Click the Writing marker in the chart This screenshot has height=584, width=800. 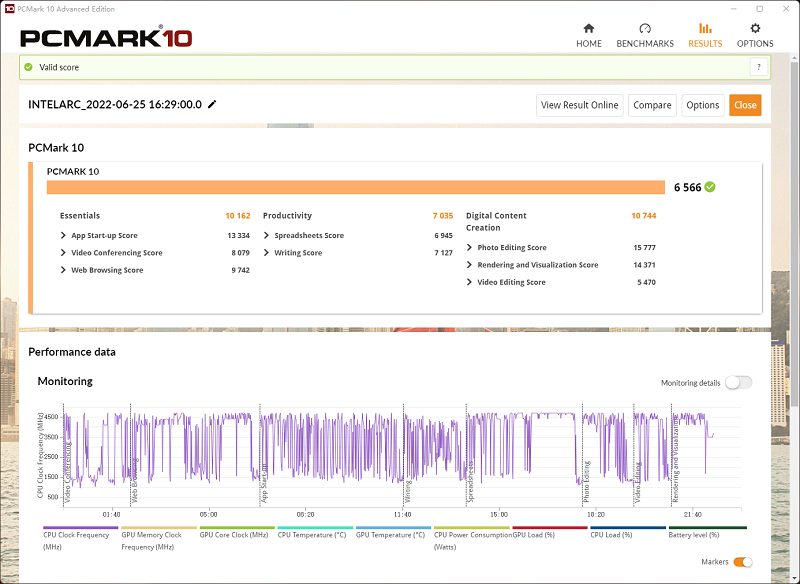coord(407,490)
